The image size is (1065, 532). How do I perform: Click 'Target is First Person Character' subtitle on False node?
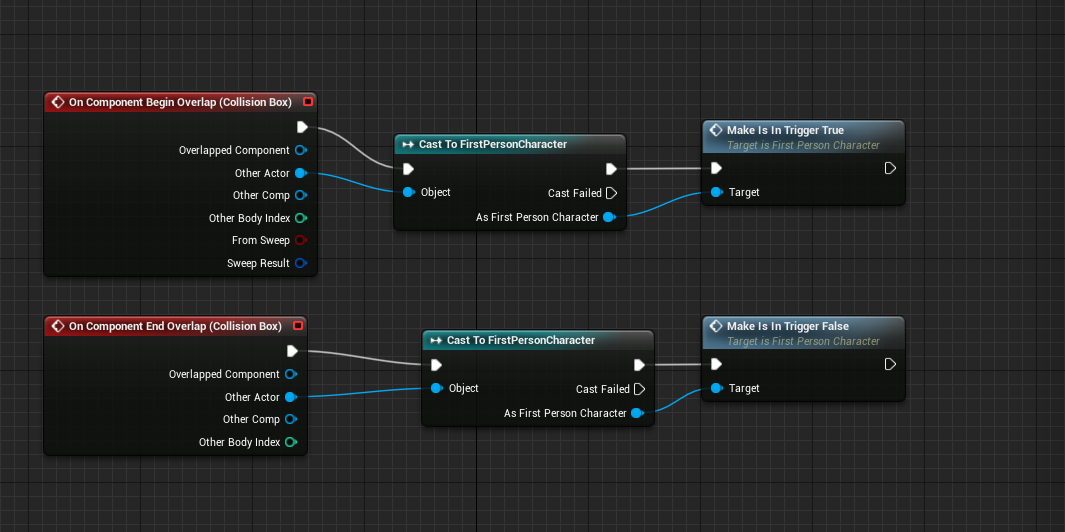[804, 341]
